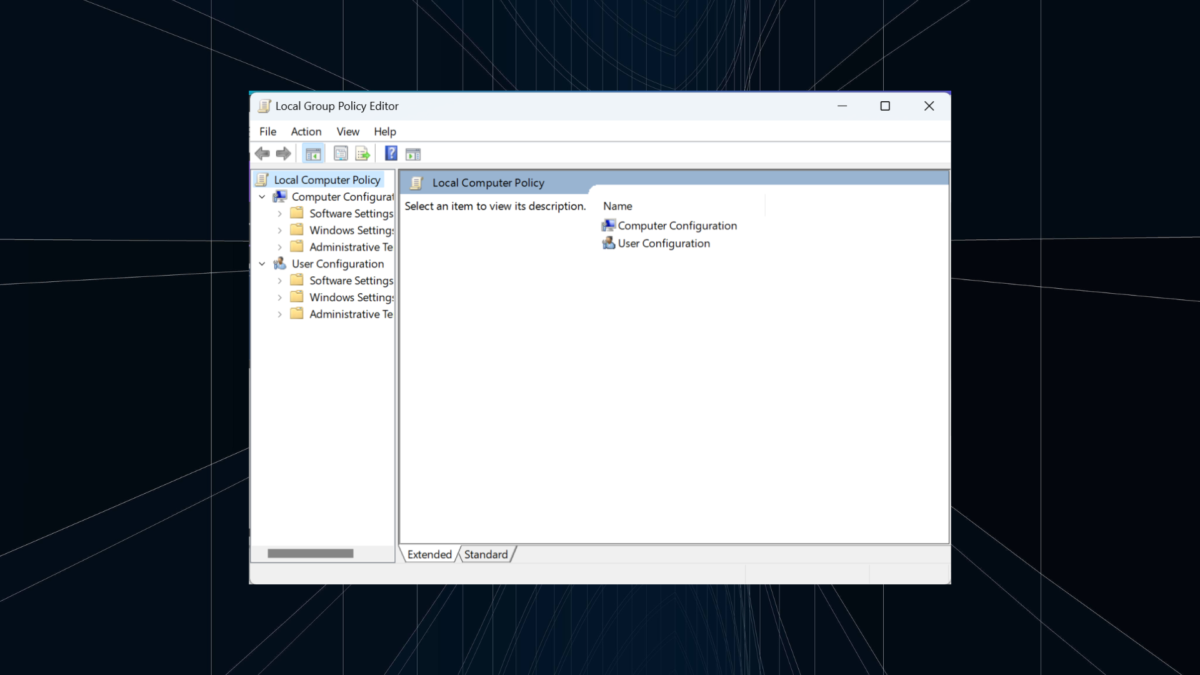Click folder icon of Administrative Templates under User Configuration
Screen dimensions: 1200x675
(297, 314)
